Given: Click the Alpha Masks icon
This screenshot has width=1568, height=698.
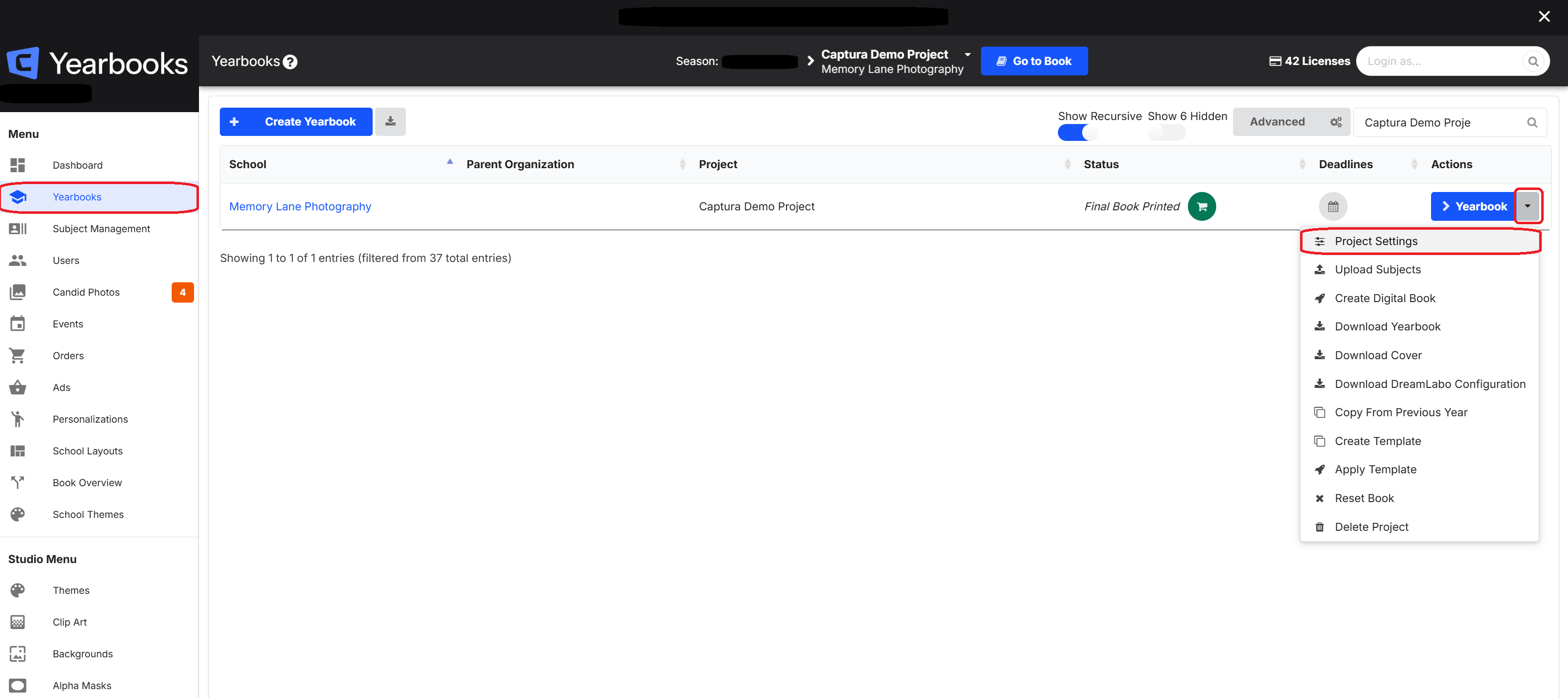Looking at the screenshot, I should (18, 685).
